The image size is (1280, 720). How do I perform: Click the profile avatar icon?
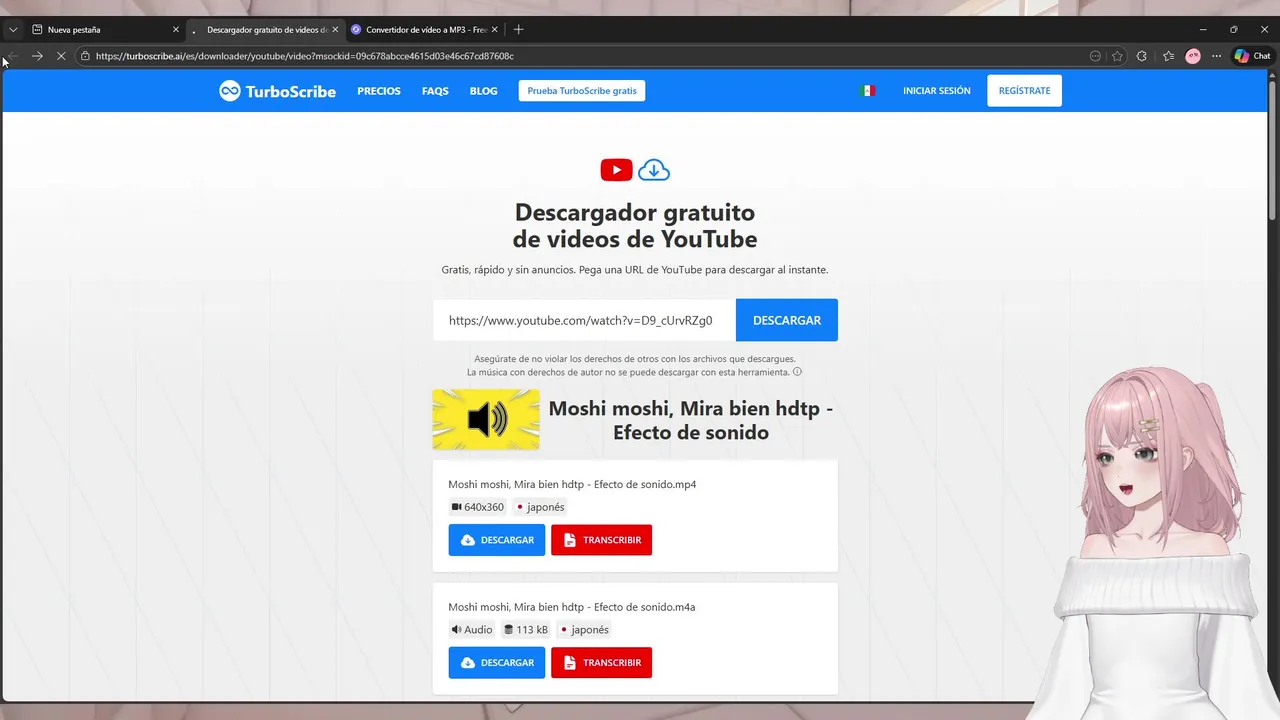pos(1193,56)
